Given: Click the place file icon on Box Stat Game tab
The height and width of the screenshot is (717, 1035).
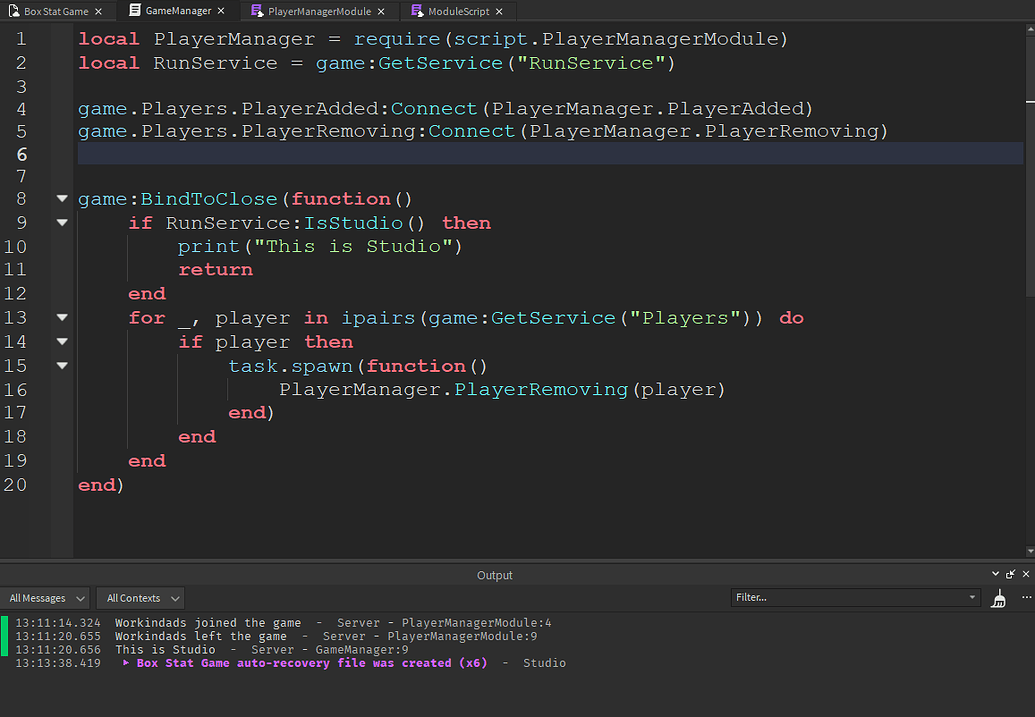Looking at the screenshot, I should [x=14, y=11].
